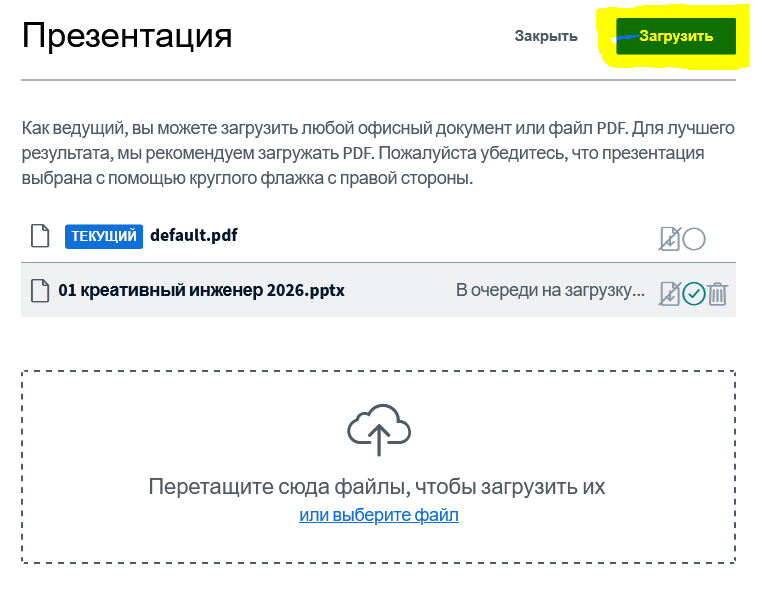This screenshot has height=589, width=779.
Task: Select the default.pdf file name
Action: click(x=194, y=235)
